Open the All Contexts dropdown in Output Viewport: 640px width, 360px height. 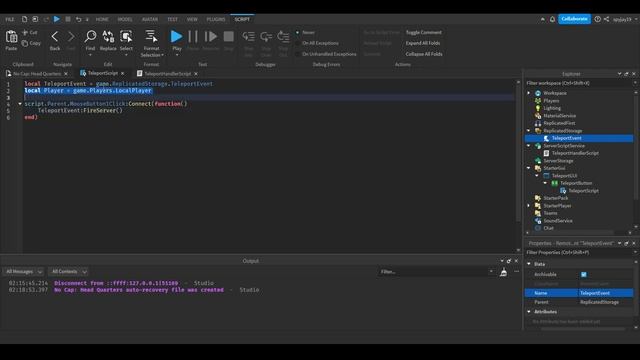coord(68,271)
